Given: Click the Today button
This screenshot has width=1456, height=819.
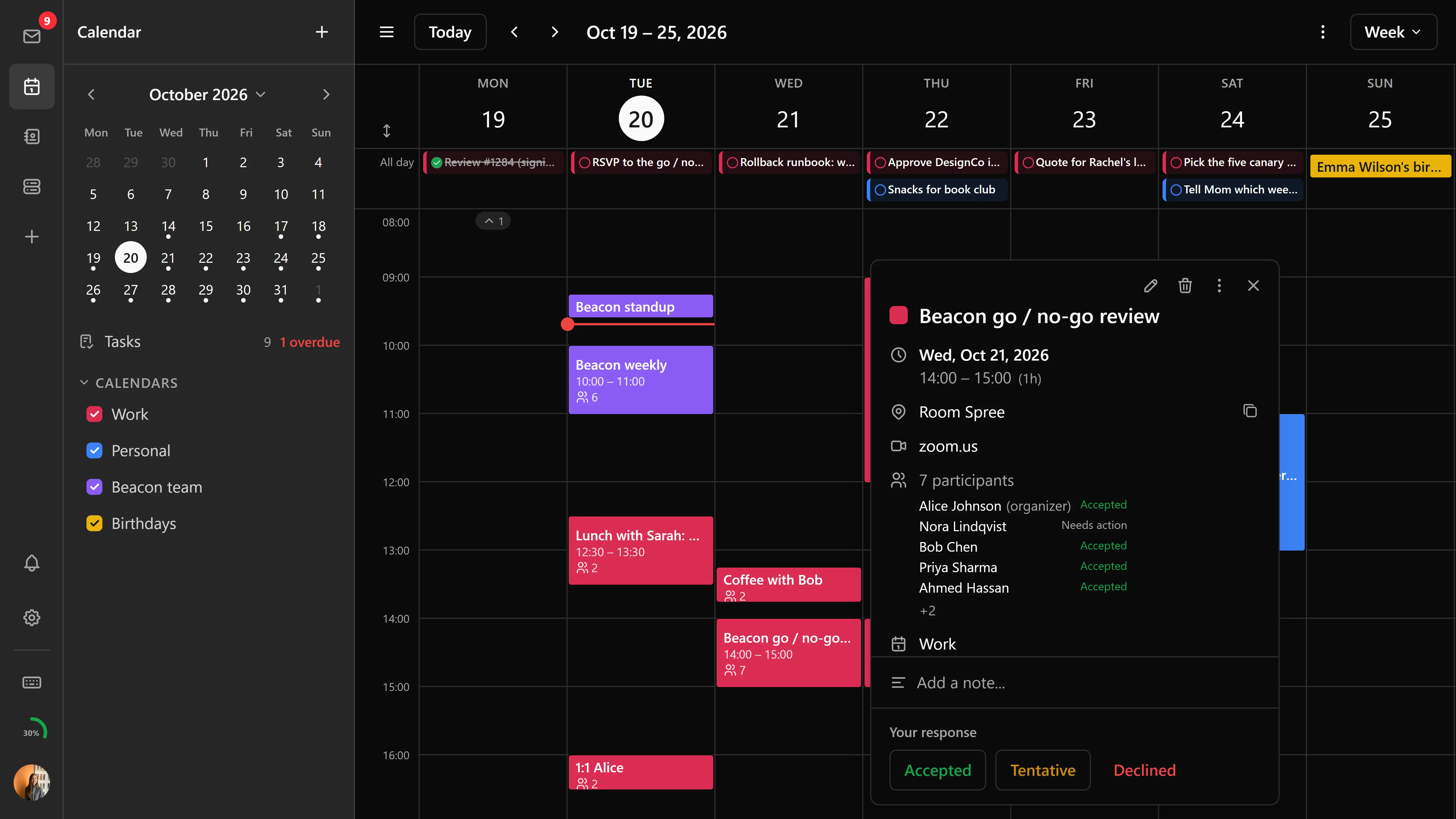Looking at the screenshot, I should pyautogui.click(x=450, y=32).
